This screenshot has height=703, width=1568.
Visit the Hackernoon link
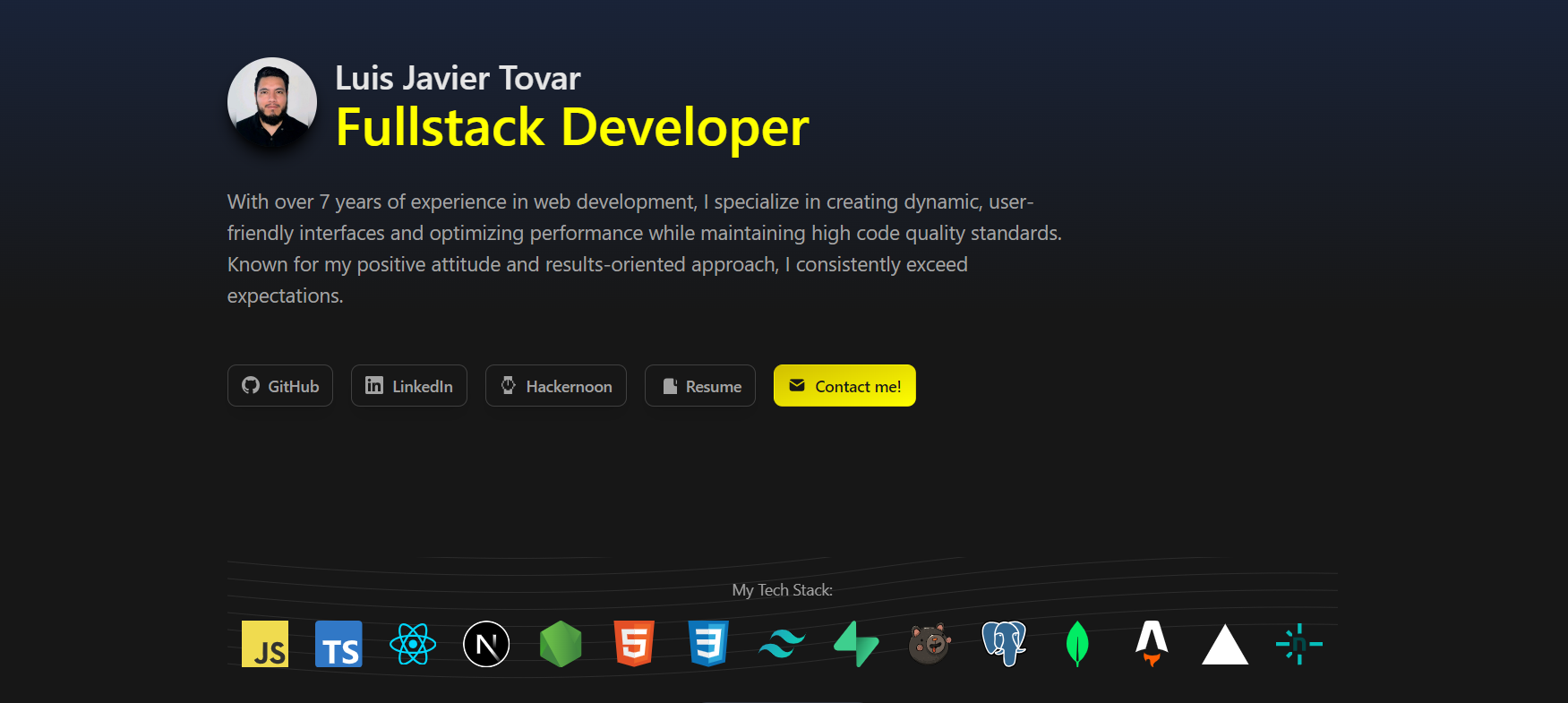click(556, 386)
